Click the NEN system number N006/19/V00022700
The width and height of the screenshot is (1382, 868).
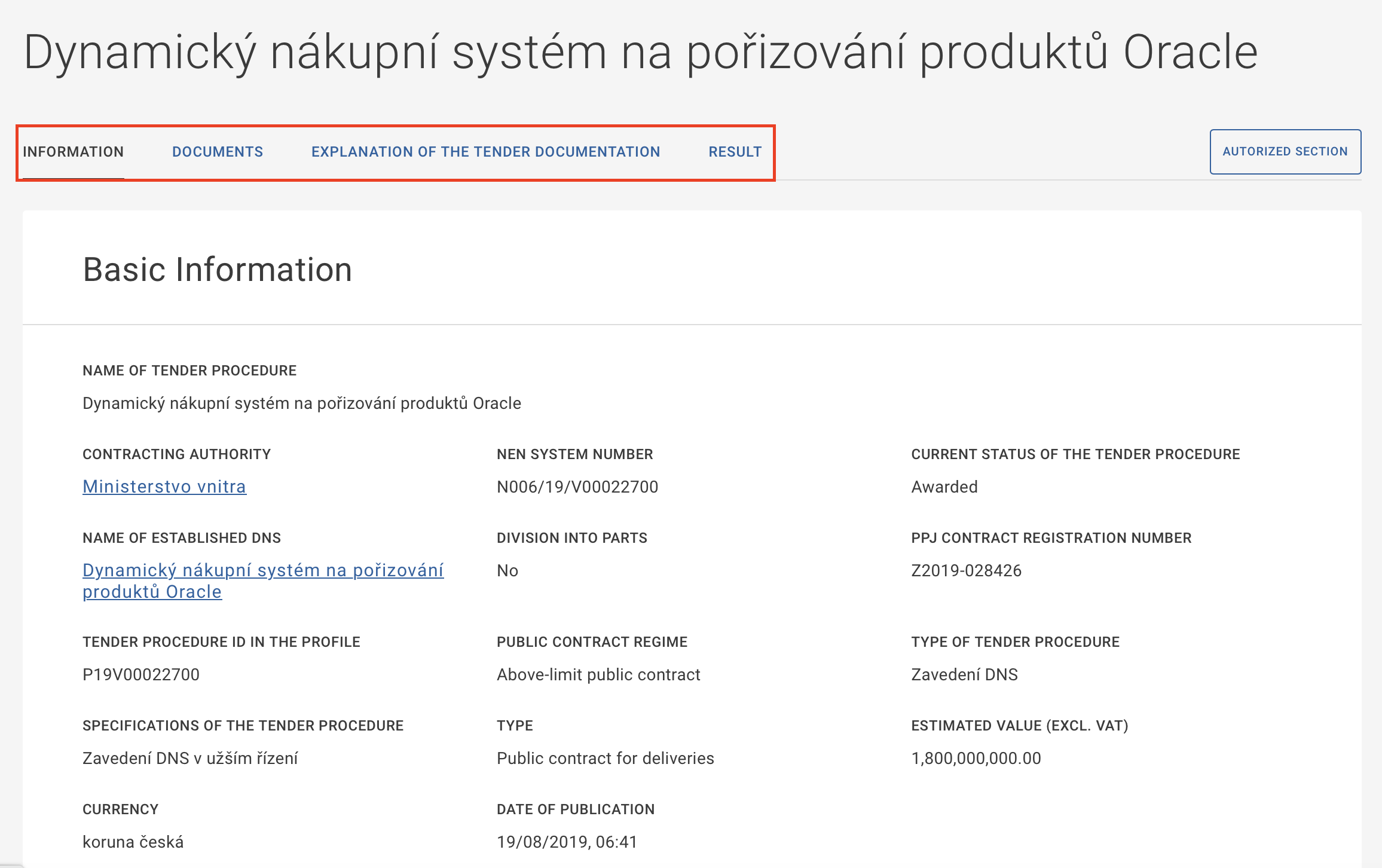click(577, 487)
